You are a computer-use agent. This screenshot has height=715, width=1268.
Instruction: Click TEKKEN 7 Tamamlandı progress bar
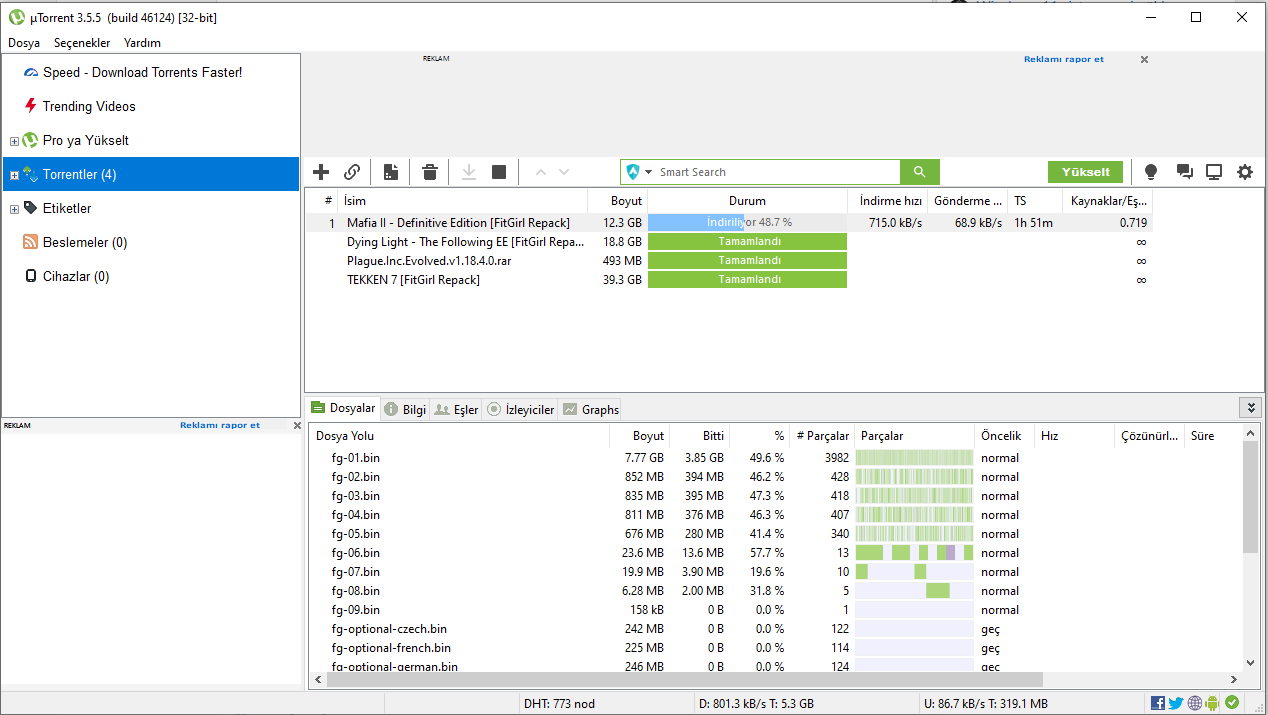tap(747, 280)
